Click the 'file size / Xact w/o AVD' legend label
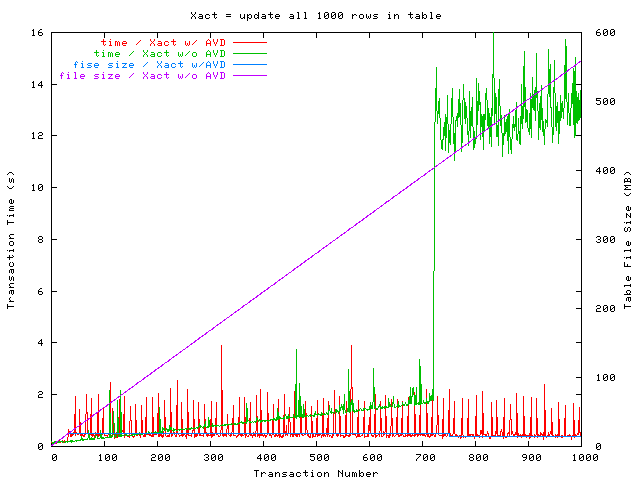640x480 pixels. 143,75
